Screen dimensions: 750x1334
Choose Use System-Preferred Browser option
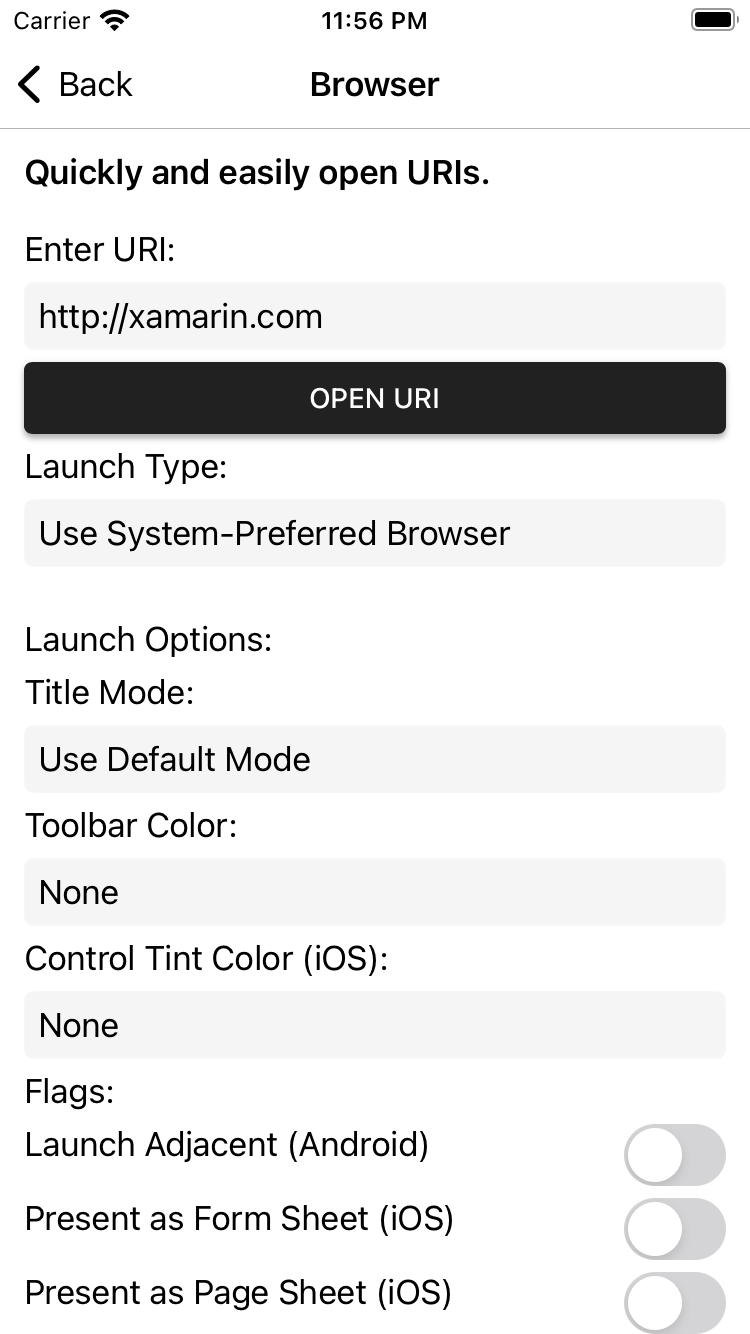point(375,533)
